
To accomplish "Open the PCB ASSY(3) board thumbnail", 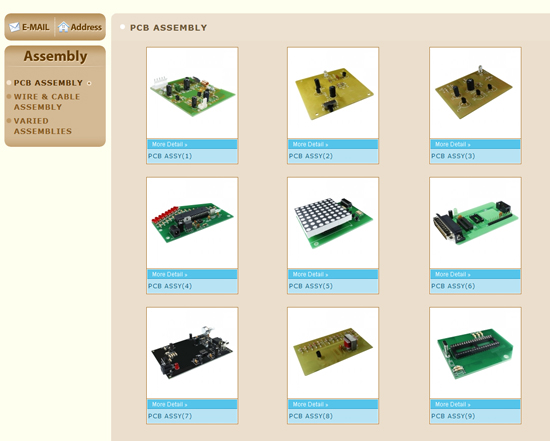I will (x=475, y=93).
